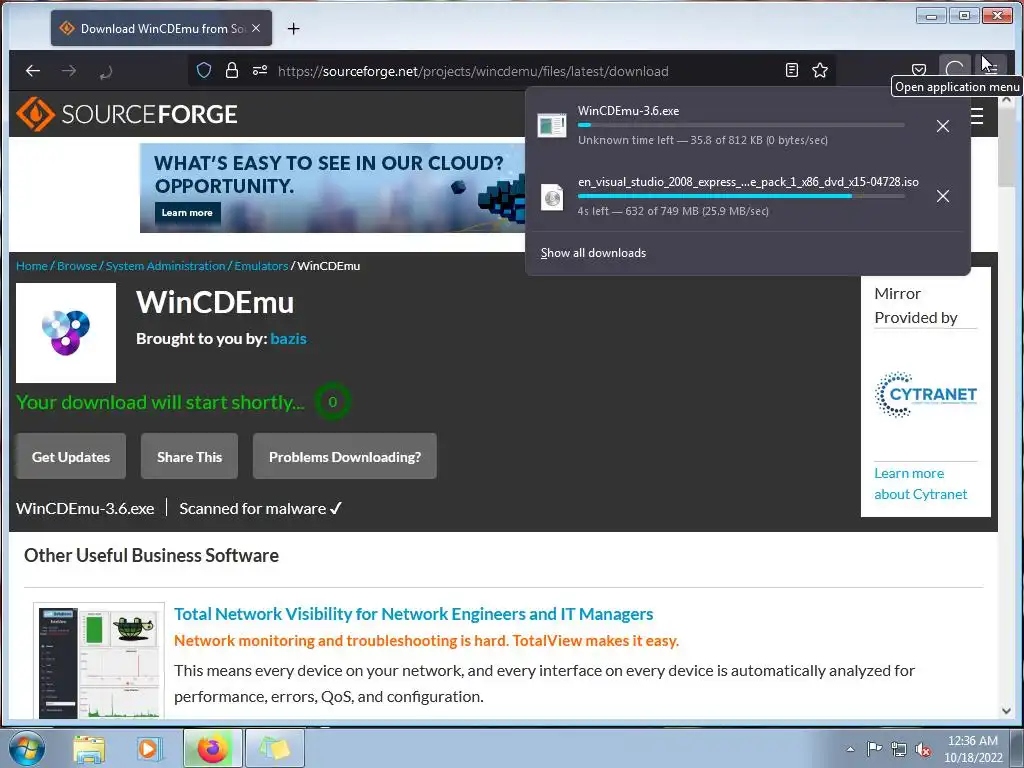Open Total Network Visibility article title
Image resolution: width=1024 pixels, height=768 pixels.
tap(413, 614)
